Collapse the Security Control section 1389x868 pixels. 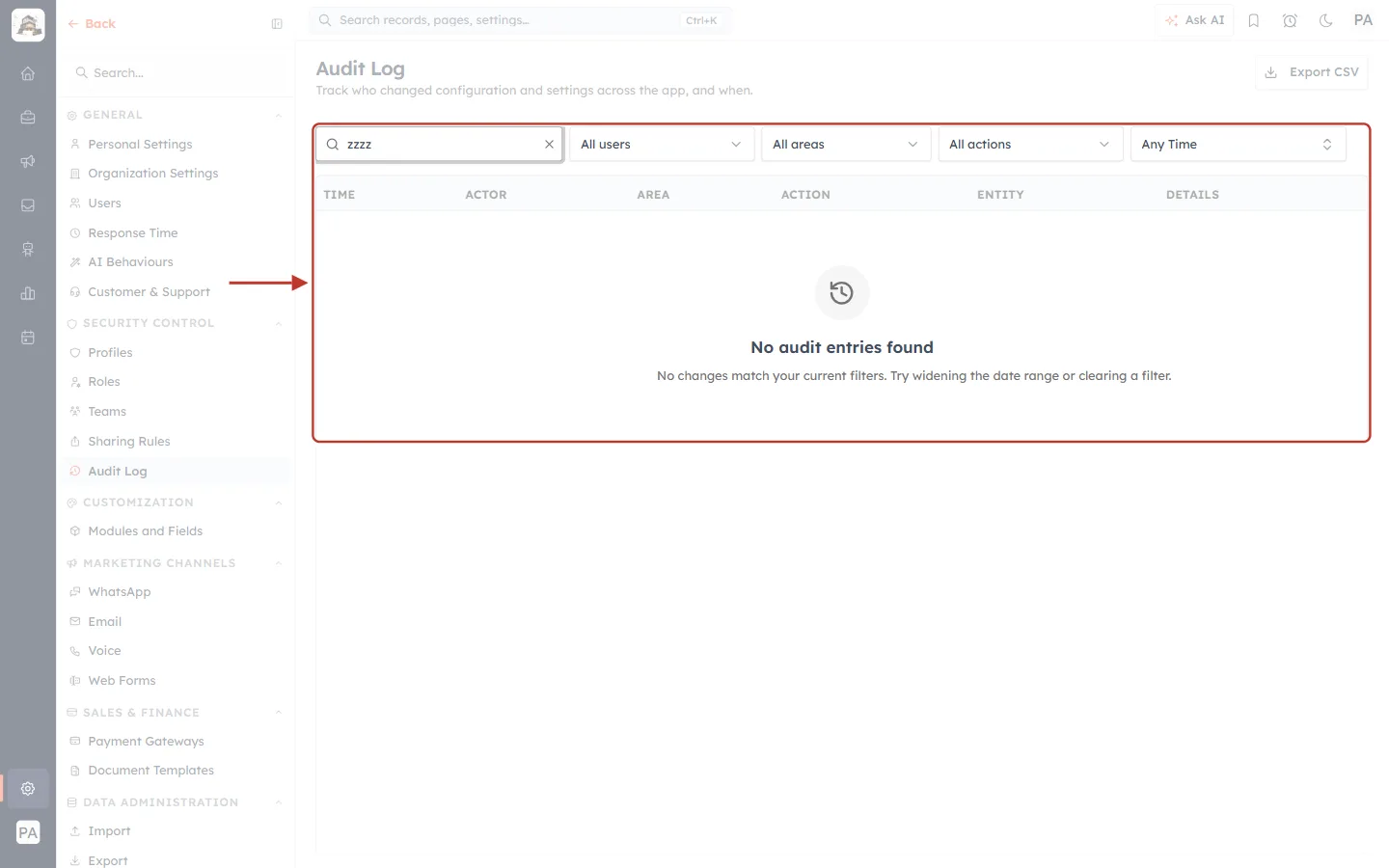pyautogui.click(x=279, y=323)
